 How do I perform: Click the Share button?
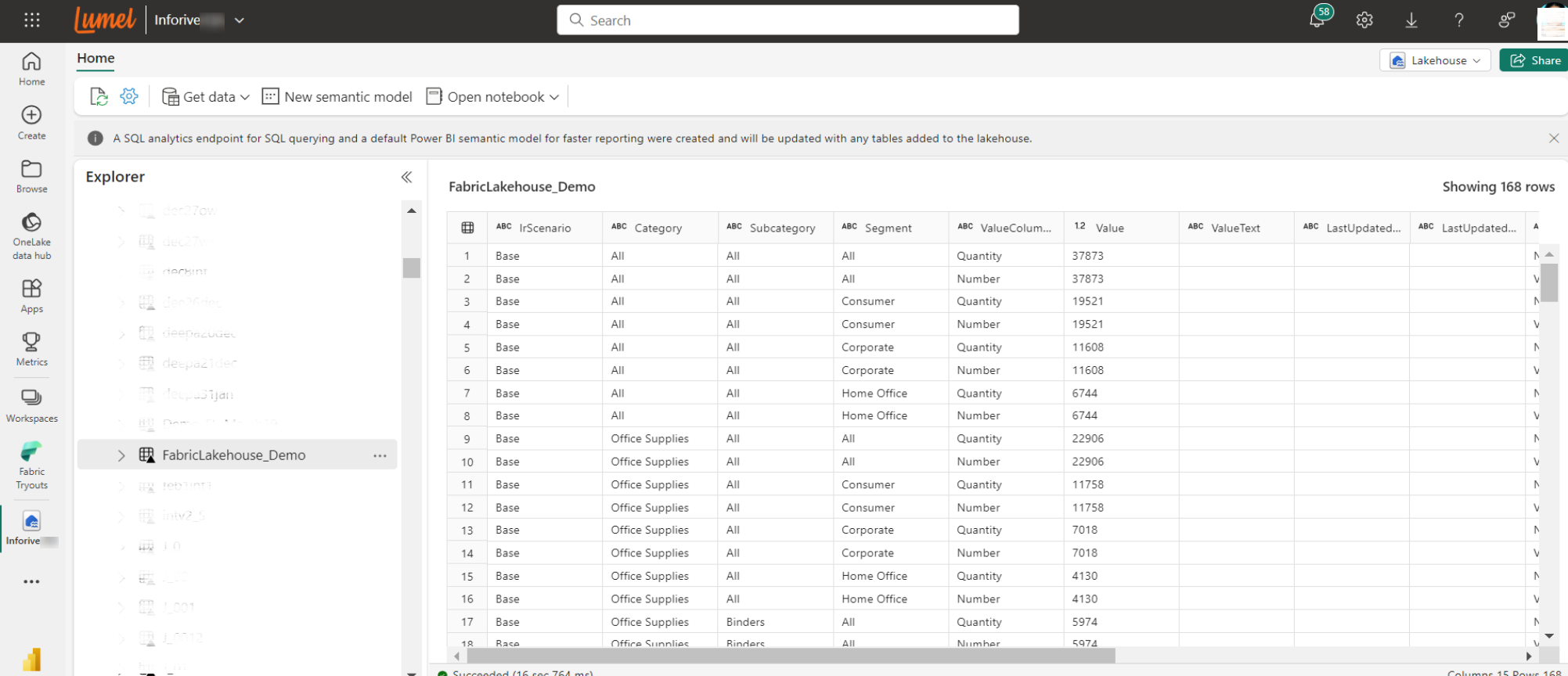pos(1534,60)
